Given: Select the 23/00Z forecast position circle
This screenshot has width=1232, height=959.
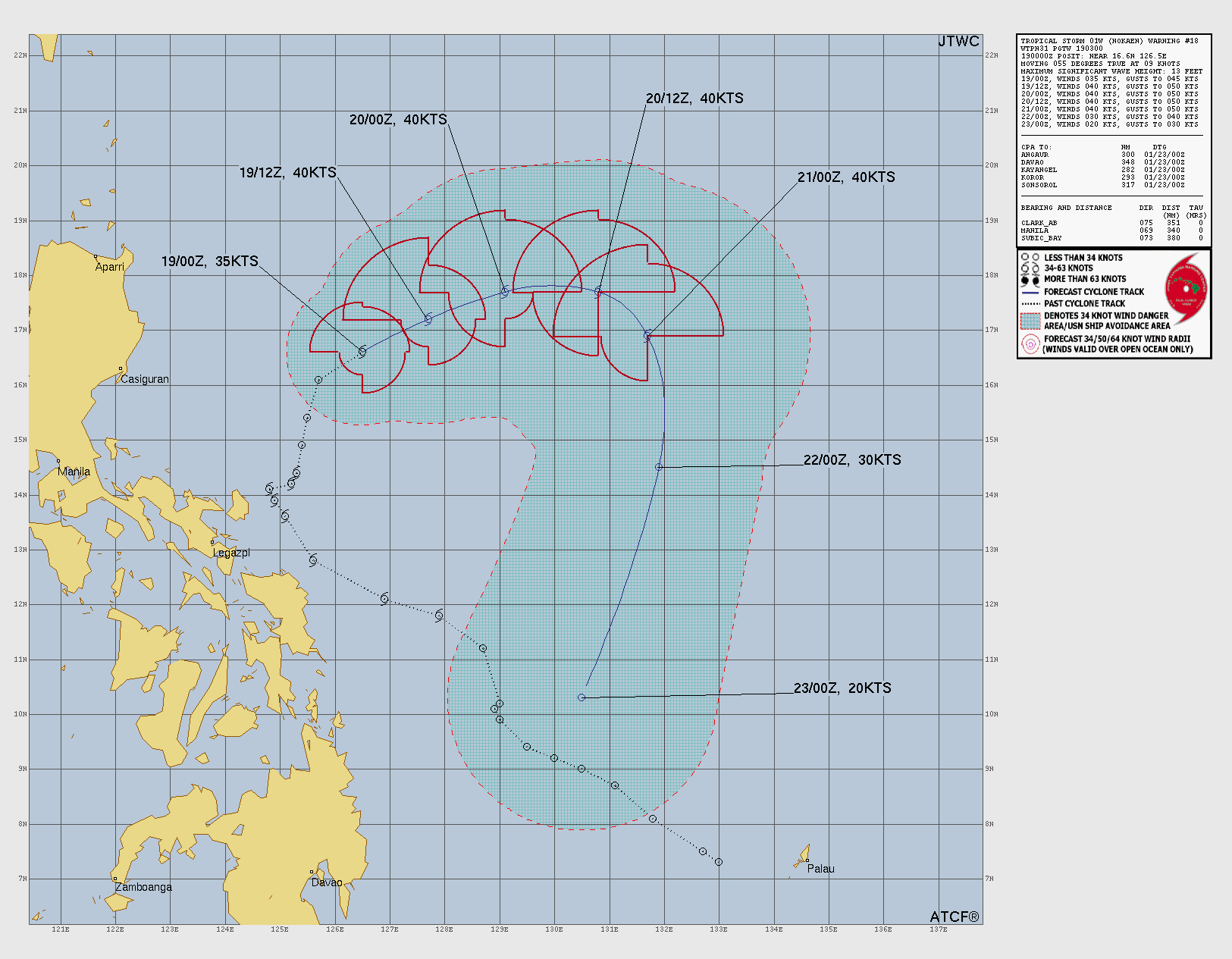Looking at the screenshot, I should [x=582, y=697].
